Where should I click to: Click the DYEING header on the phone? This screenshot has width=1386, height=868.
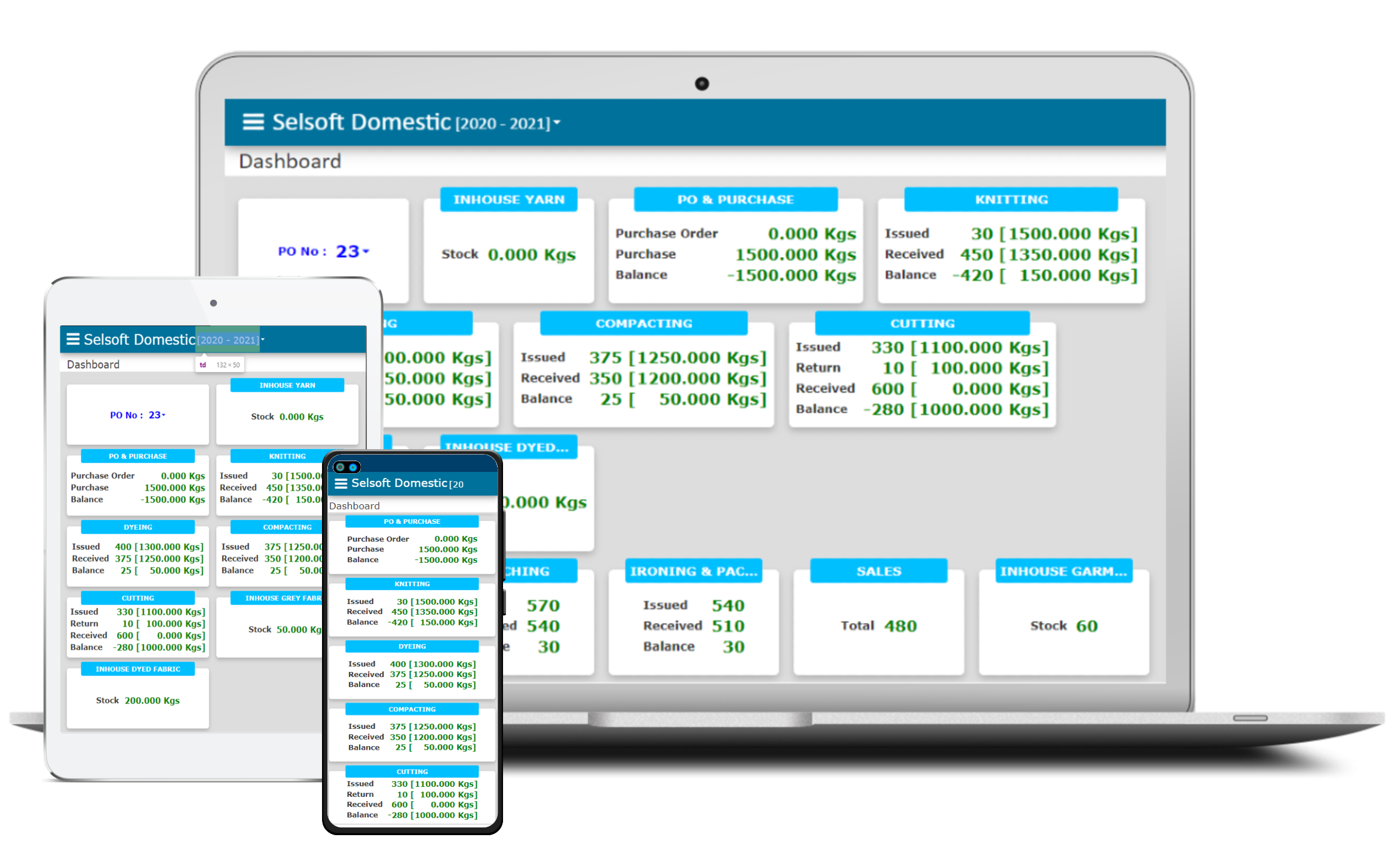pyautogui.click(x=412, y=646)
